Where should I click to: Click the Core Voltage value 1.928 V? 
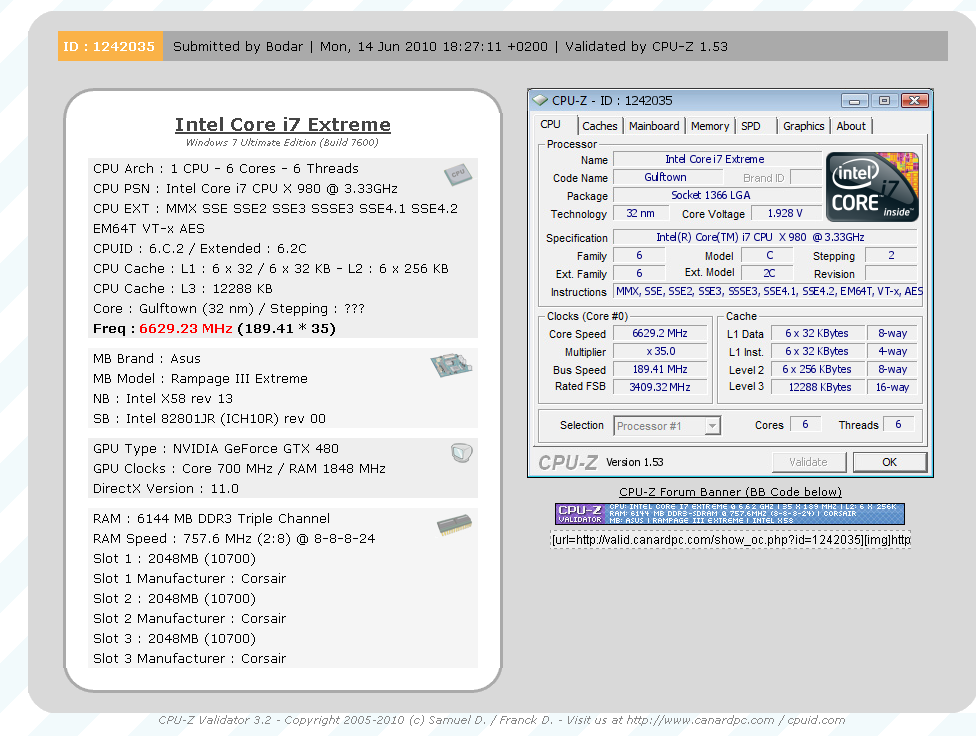786,214
